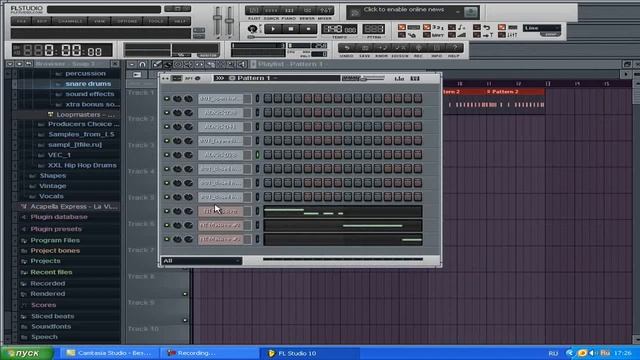The image size is (640, 360).
Task: Toggle the metronome ramp icon option
Action: pos(452,35)
